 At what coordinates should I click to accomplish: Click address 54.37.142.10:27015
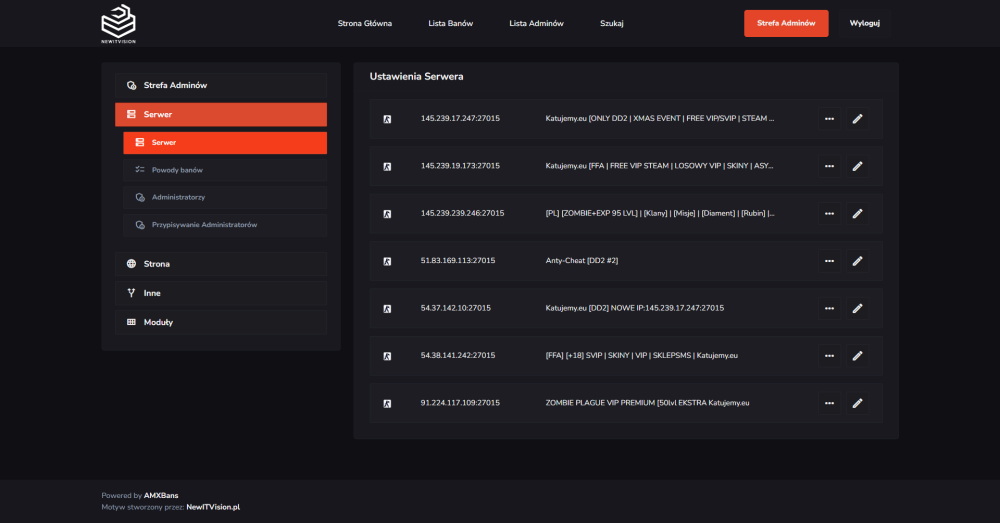point(456,308)
